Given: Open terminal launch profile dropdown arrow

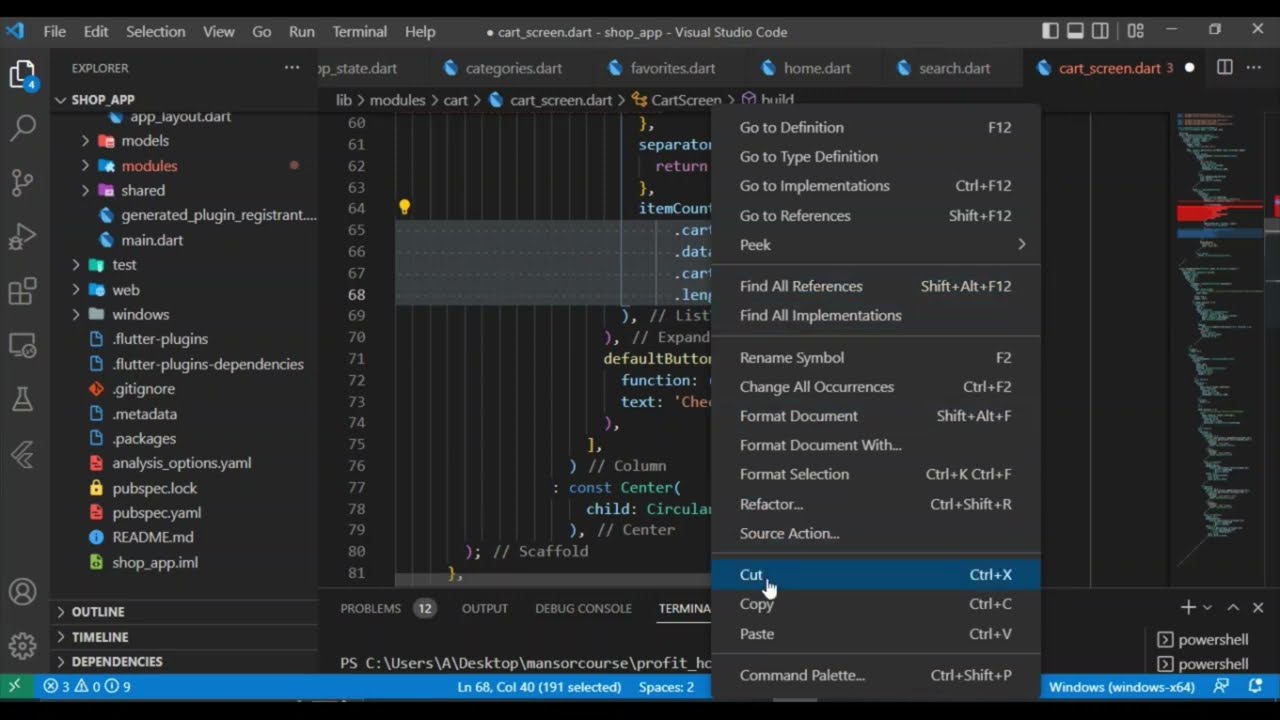Looking at the screenshot, I should click(x=1207, y=608).
